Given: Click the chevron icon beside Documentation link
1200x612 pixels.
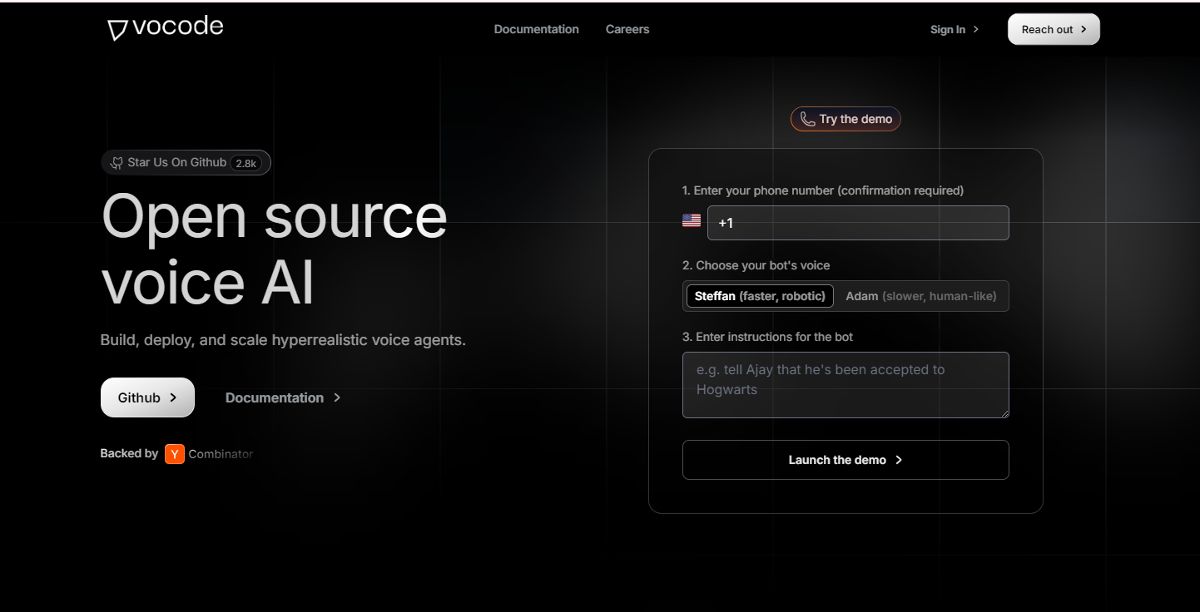Looking at the screenshot, I should [x=337, y=397].
